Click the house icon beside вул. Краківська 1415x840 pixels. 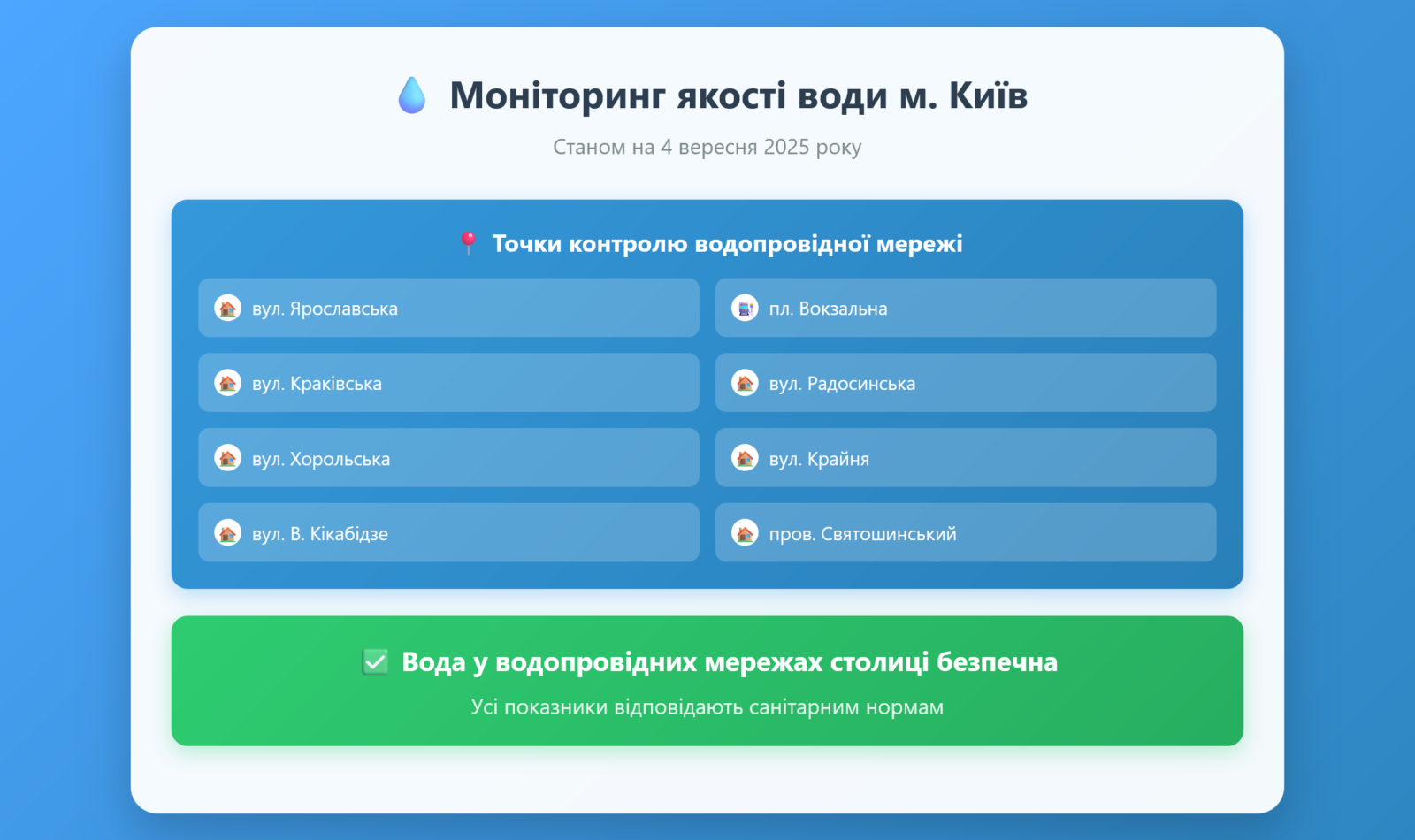[228, 383]
